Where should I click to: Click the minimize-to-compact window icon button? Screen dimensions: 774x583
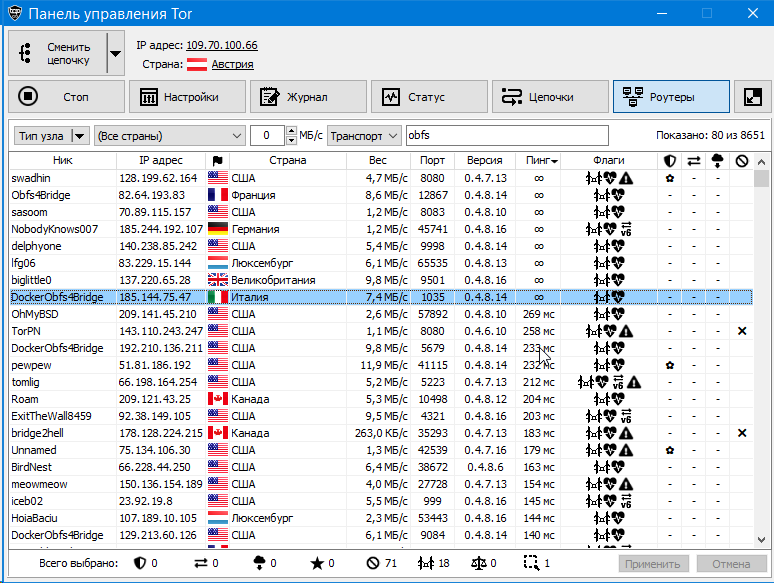(752, 97)
